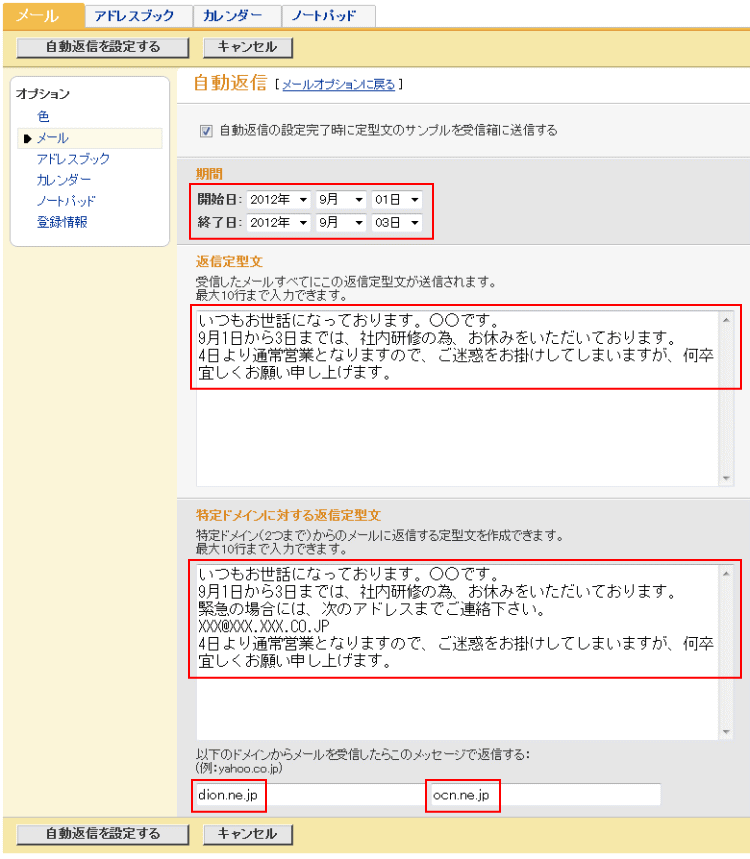
Task: Toggle the sample auto-reply send checkbox
Action: click(x=206, y=130)
